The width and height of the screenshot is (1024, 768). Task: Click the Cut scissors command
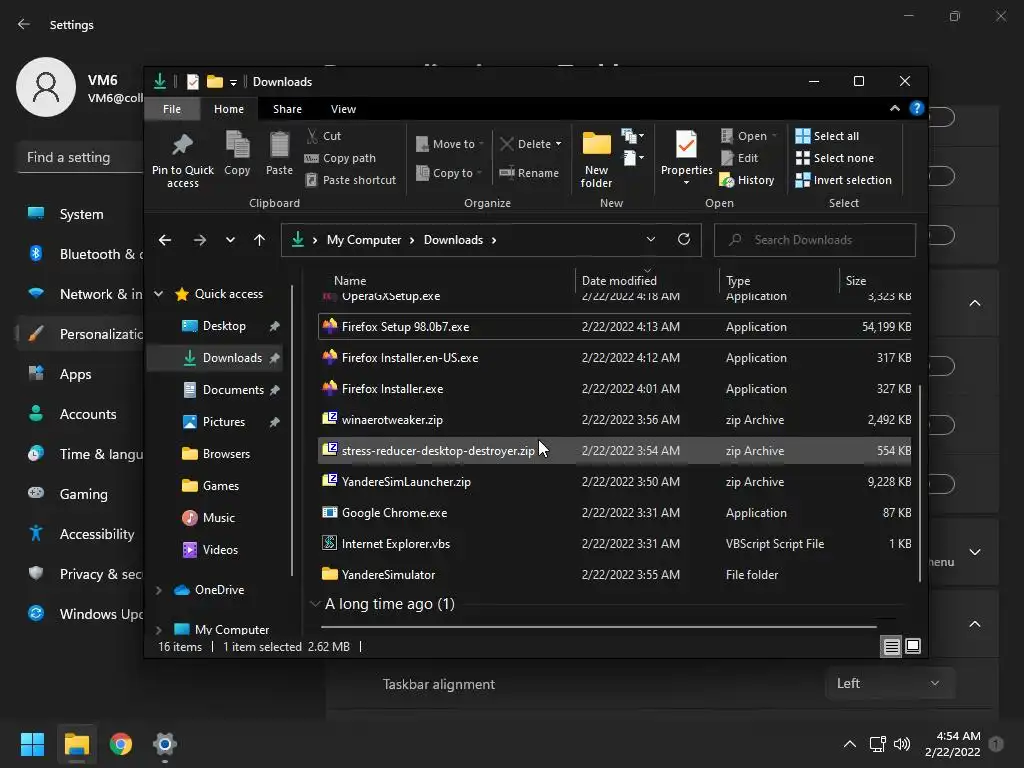pyautogui.click(x=323, y=136)
